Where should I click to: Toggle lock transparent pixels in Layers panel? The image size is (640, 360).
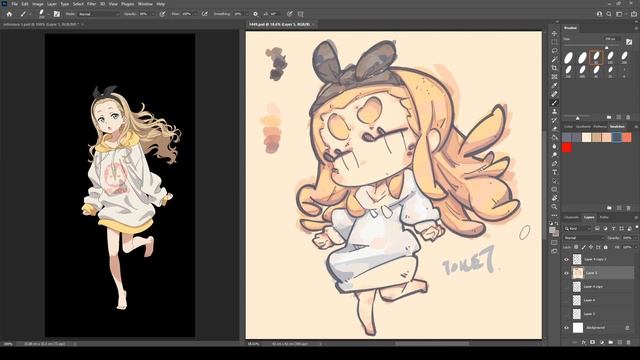pyautogui.click(x=576, y=247)
